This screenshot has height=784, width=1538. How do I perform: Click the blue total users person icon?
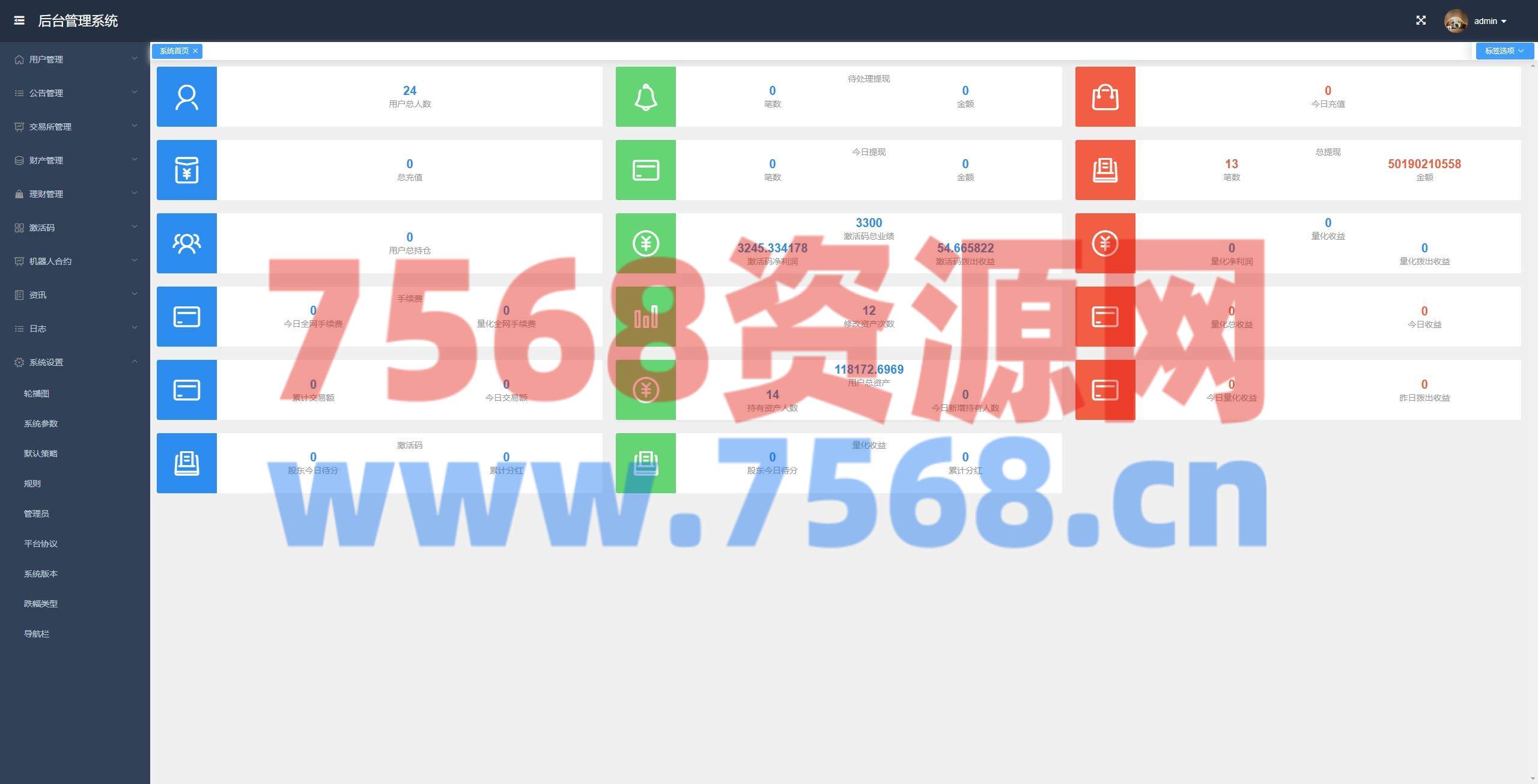[x=186, y=97]
